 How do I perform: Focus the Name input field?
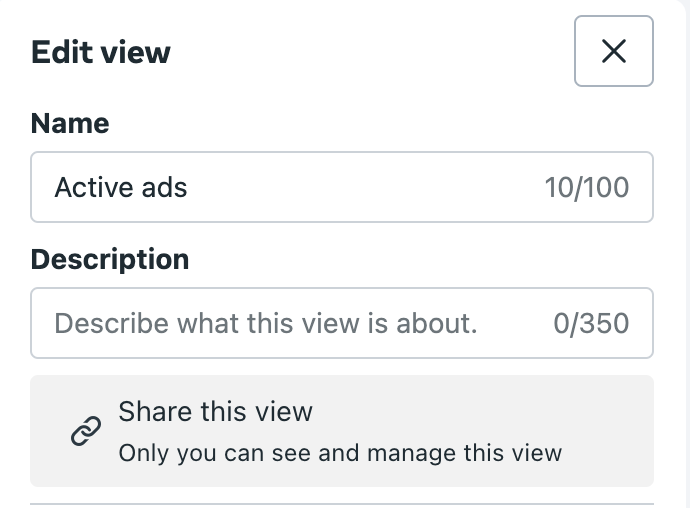coord(342,187)
